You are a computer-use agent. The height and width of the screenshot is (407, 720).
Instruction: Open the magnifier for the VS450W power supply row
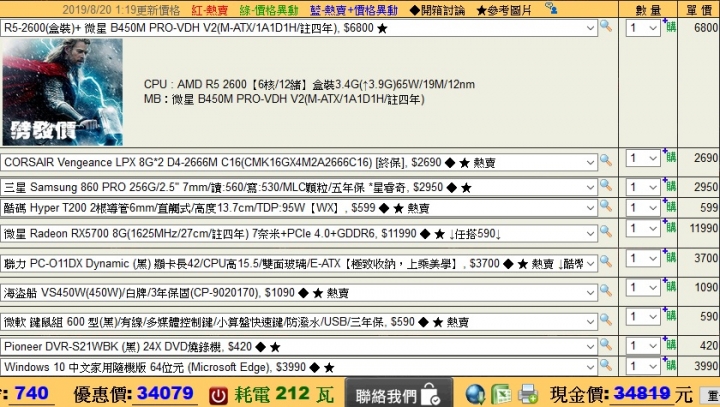(606, 290)
